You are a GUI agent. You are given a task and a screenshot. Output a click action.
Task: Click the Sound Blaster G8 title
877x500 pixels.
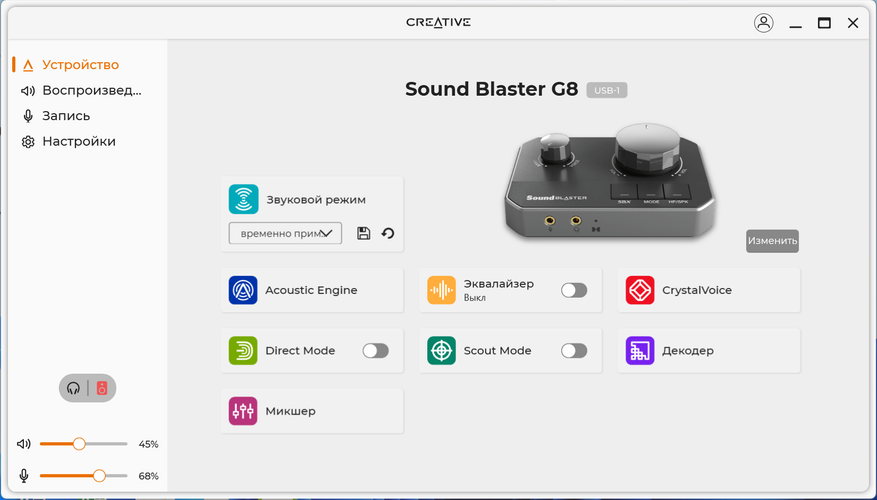click(491, 89)
